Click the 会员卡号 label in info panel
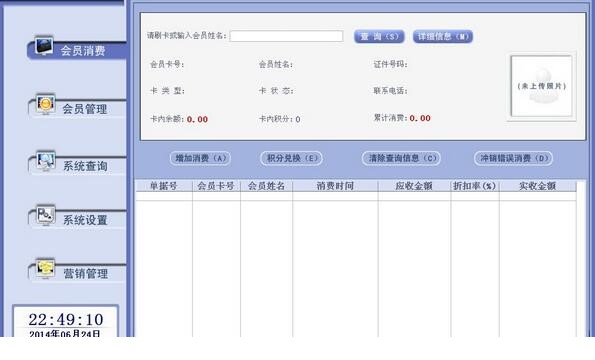This screenshot has height=360, width=595. tap(167, 64)
